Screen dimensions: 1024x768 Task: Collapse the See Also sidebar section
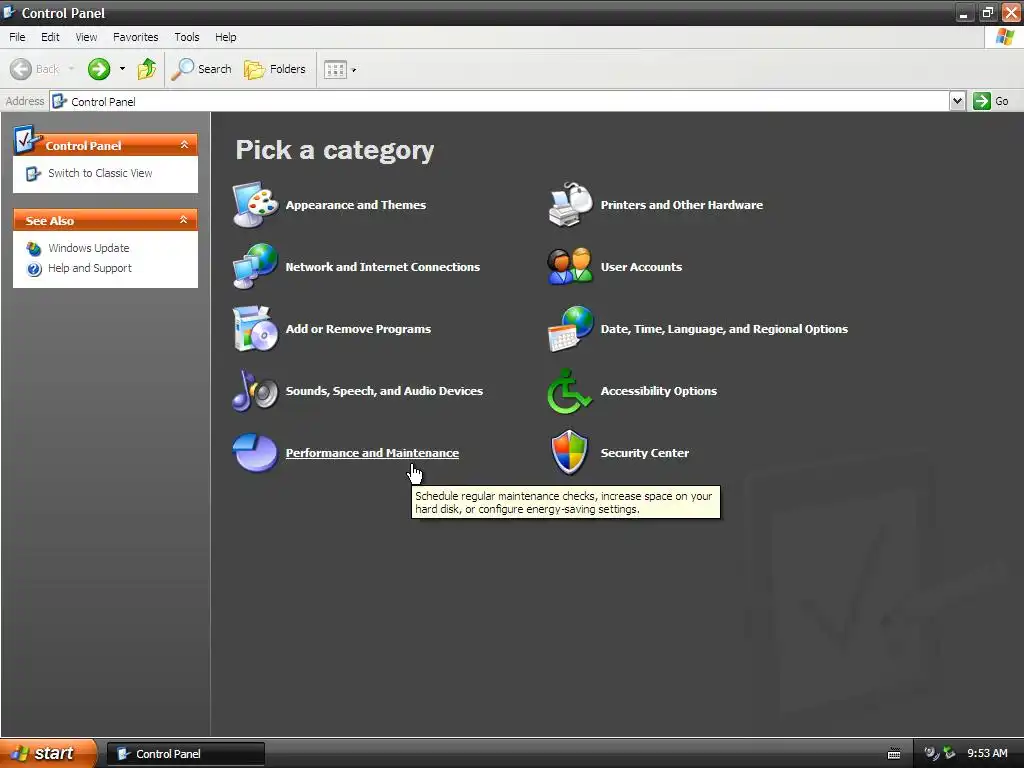tap(184, 220)
